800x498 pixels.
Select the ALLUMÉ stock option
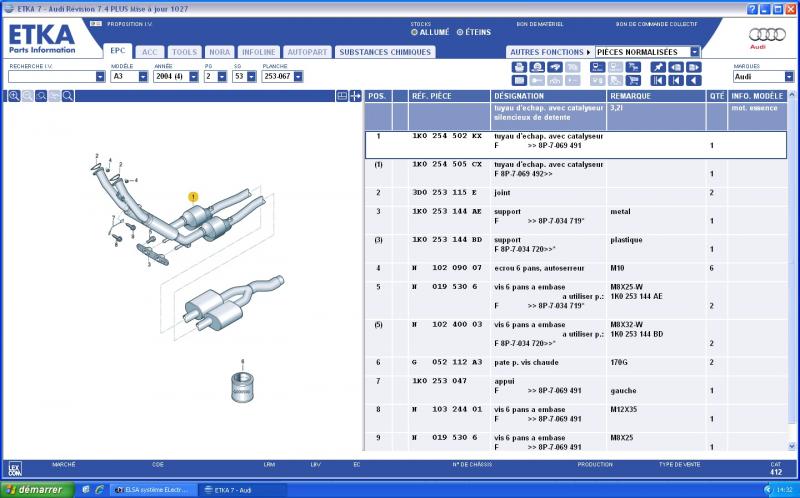(430, 32)
